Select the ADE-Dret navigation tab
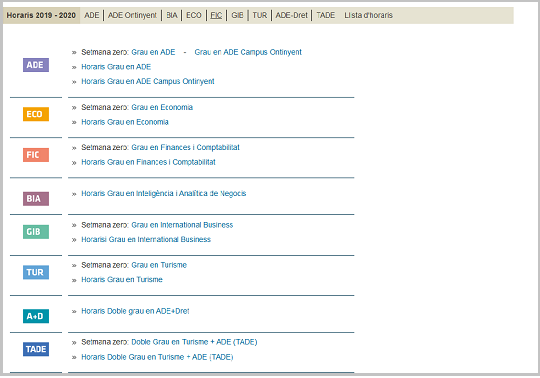This screenshot has width=540, height=378. click(291, 15)
